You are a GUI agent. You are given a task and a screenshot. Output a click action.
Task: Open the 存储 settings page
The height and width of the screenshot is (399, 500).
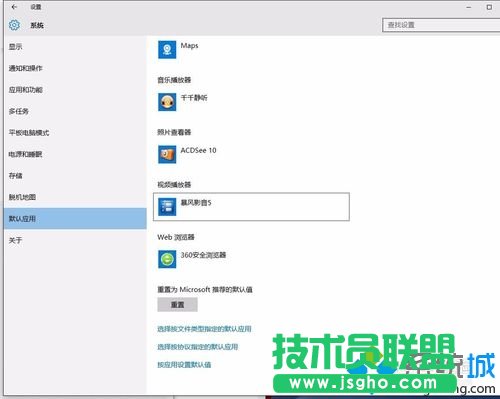[x=75, y=176]
